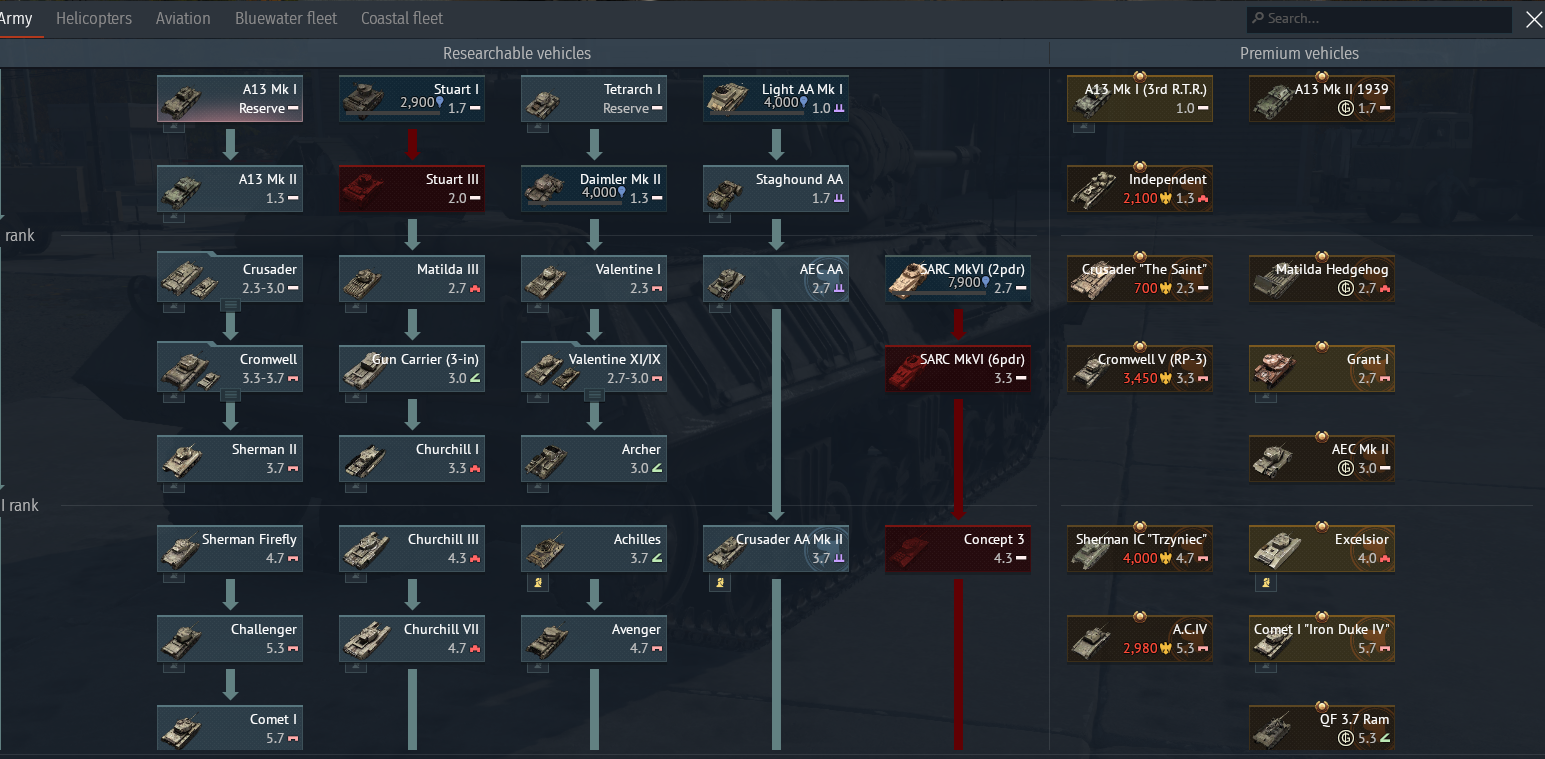The width and height of the screenshot is (1545, 759).
Task: Focus the vehicle Search field
Action: pyautogui.click(x=1379, y=19)
